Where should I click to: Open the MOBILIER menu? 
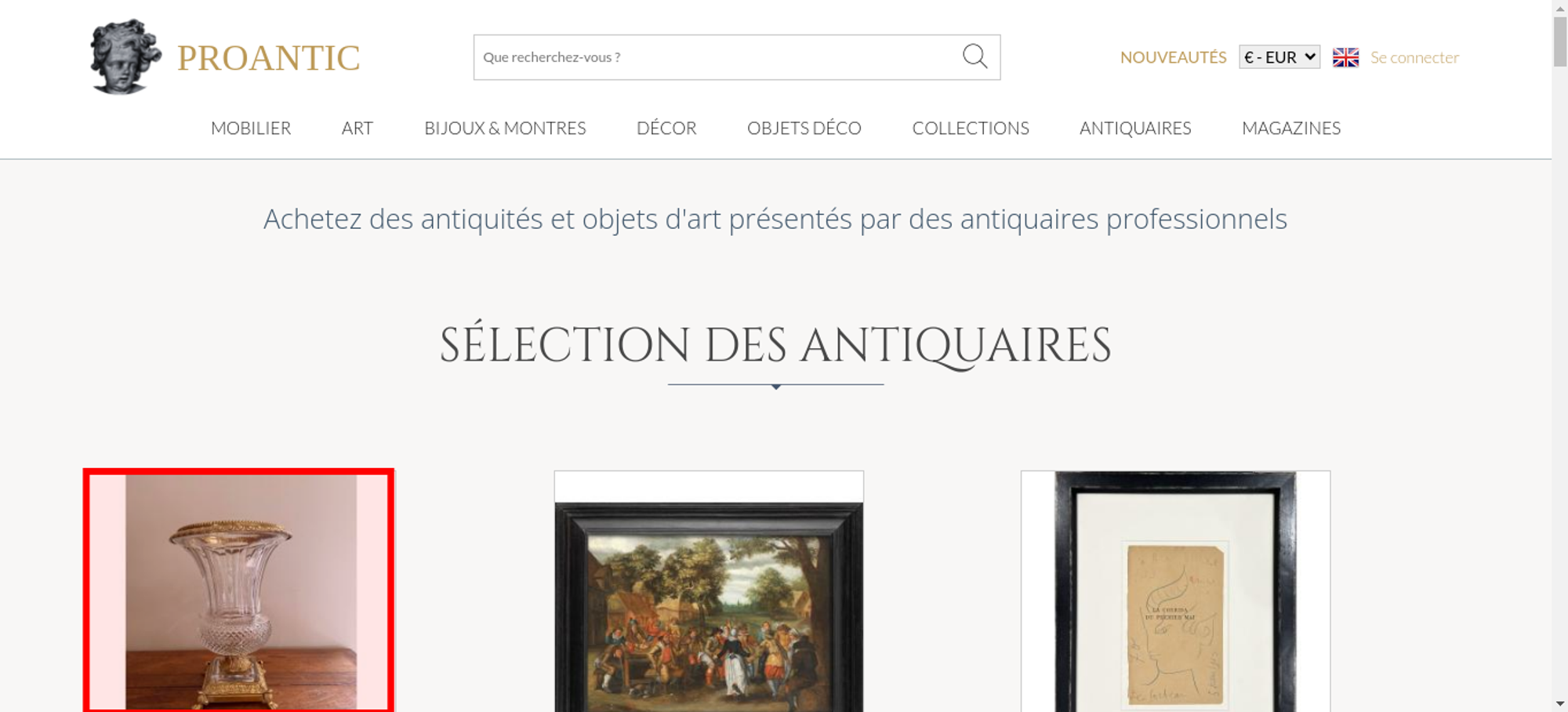click(x=251, y=128)
